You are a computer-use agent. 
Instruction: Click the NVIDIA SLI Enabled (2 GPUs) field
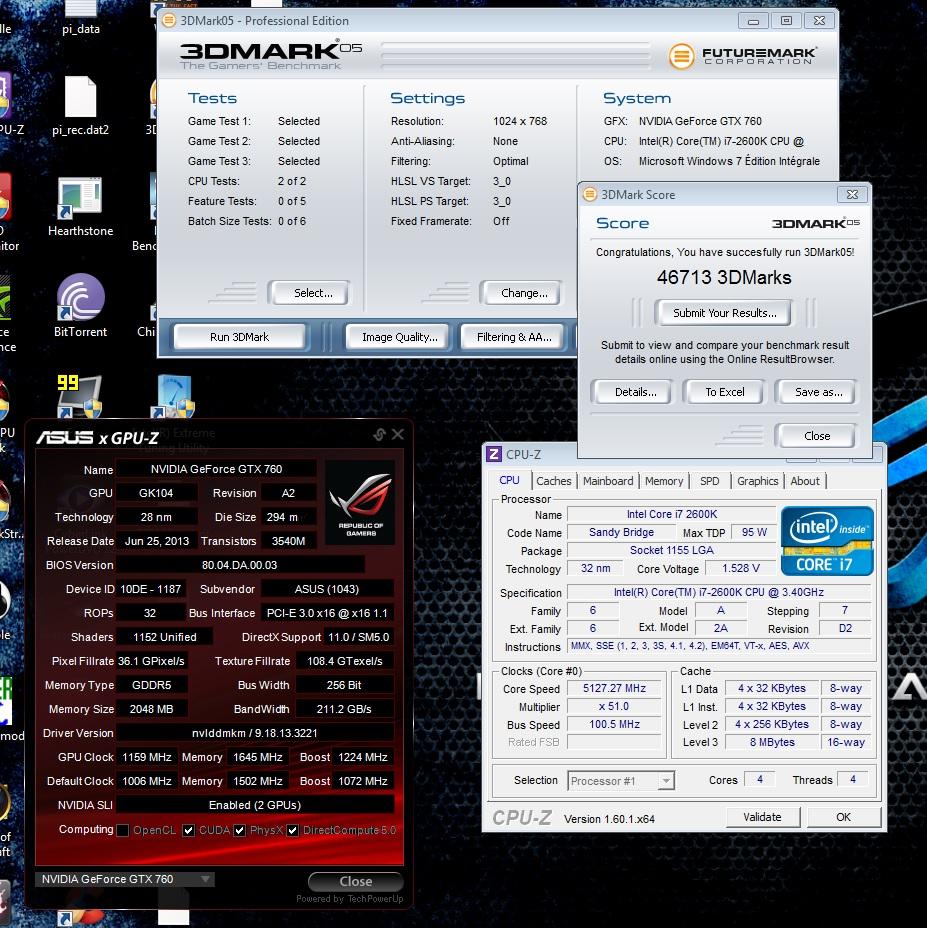click(x=255, y=805)
